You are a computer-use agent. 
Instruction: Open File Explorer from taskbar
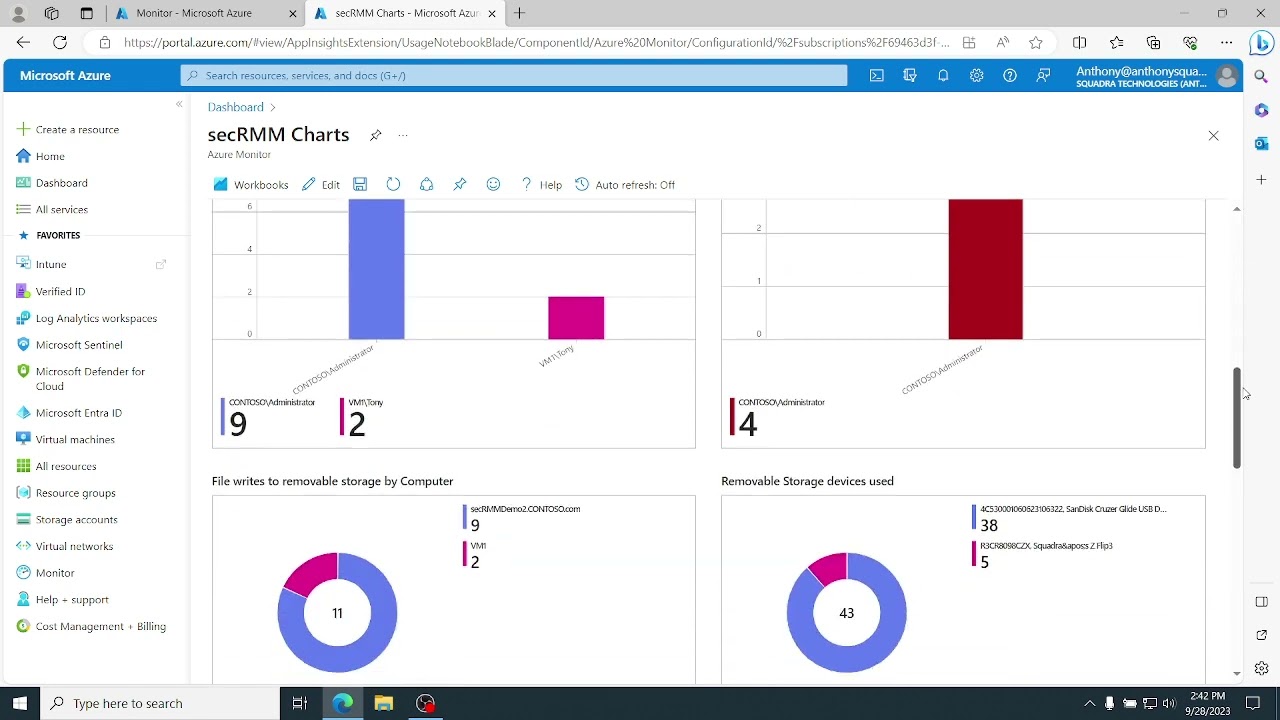pos(383,703)
